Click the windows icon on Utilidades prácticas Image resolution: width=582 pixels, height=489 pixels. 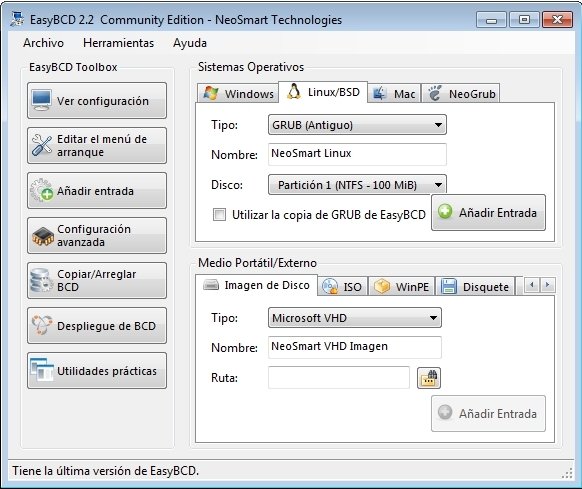(x=42, y=370)
